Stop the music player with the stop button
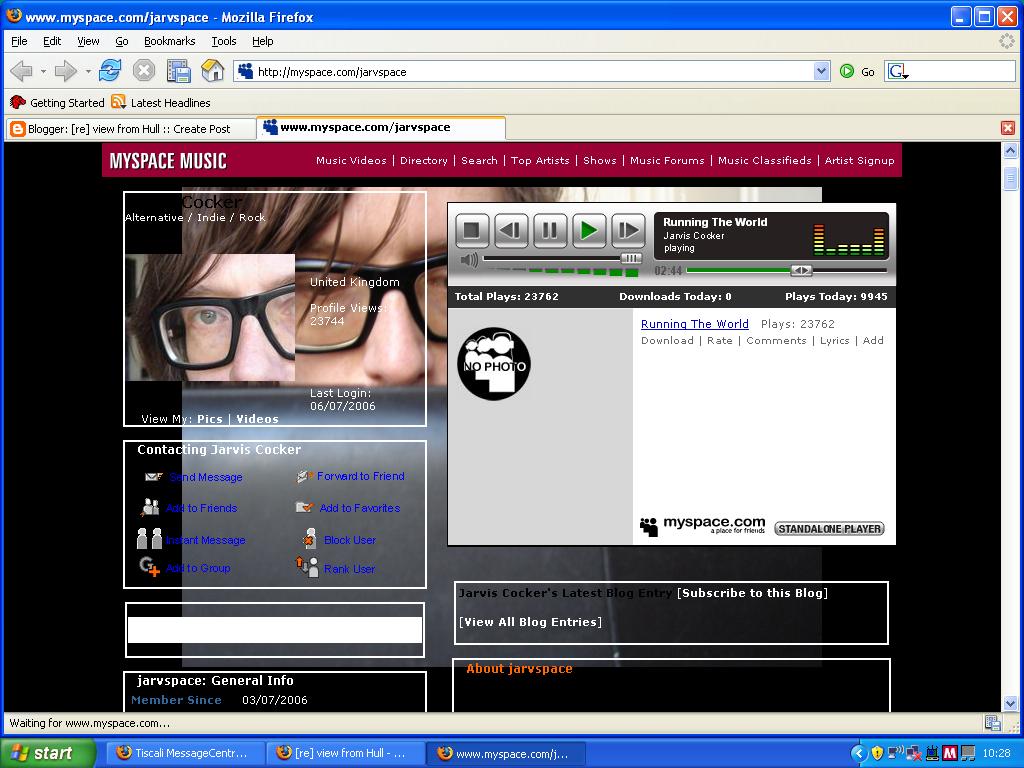1024x768 pixels. [472, 230]
